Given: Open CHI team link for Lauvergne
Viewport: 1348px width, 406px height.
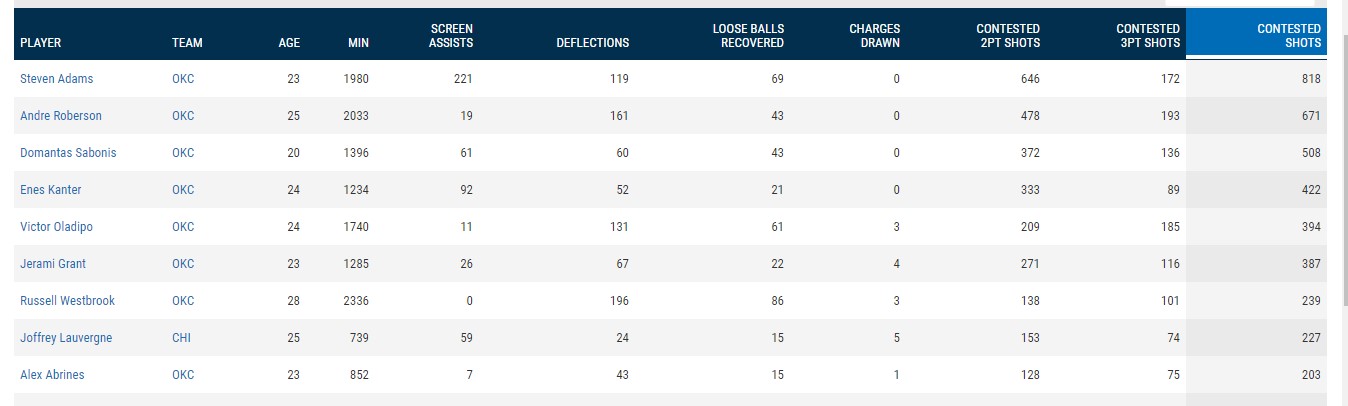Looking at the screenshot, I should [182, 338].
